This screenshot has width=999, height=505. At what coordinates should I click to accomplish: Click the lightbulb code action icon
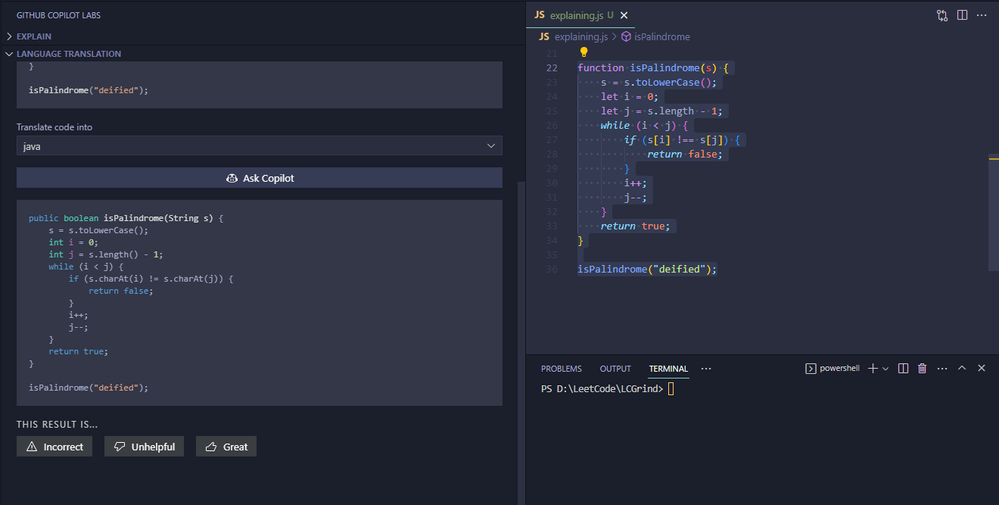pos(584,52)
